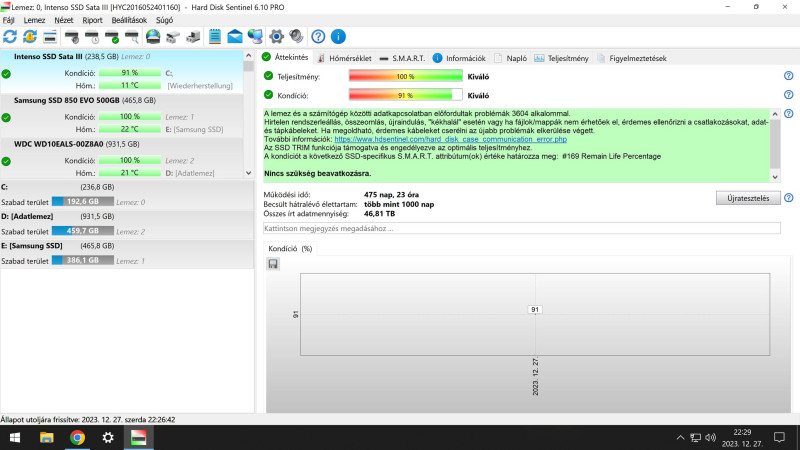800x450 pixels.
Task: Select the Áttekintés tab
Action: (285, 57)
